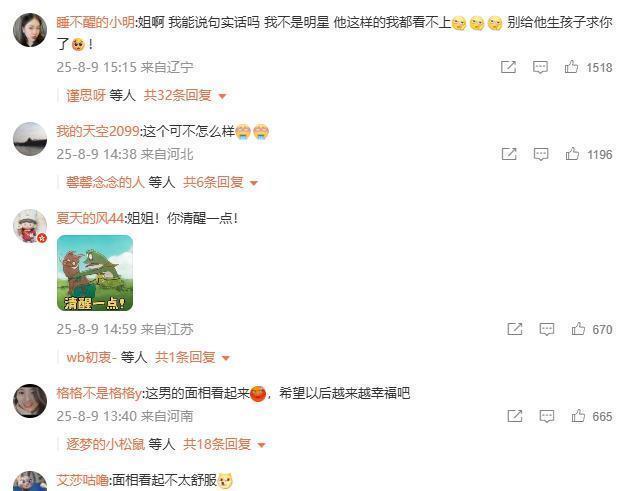Visit 艾莎咕噜 username link

click(82, 480)
